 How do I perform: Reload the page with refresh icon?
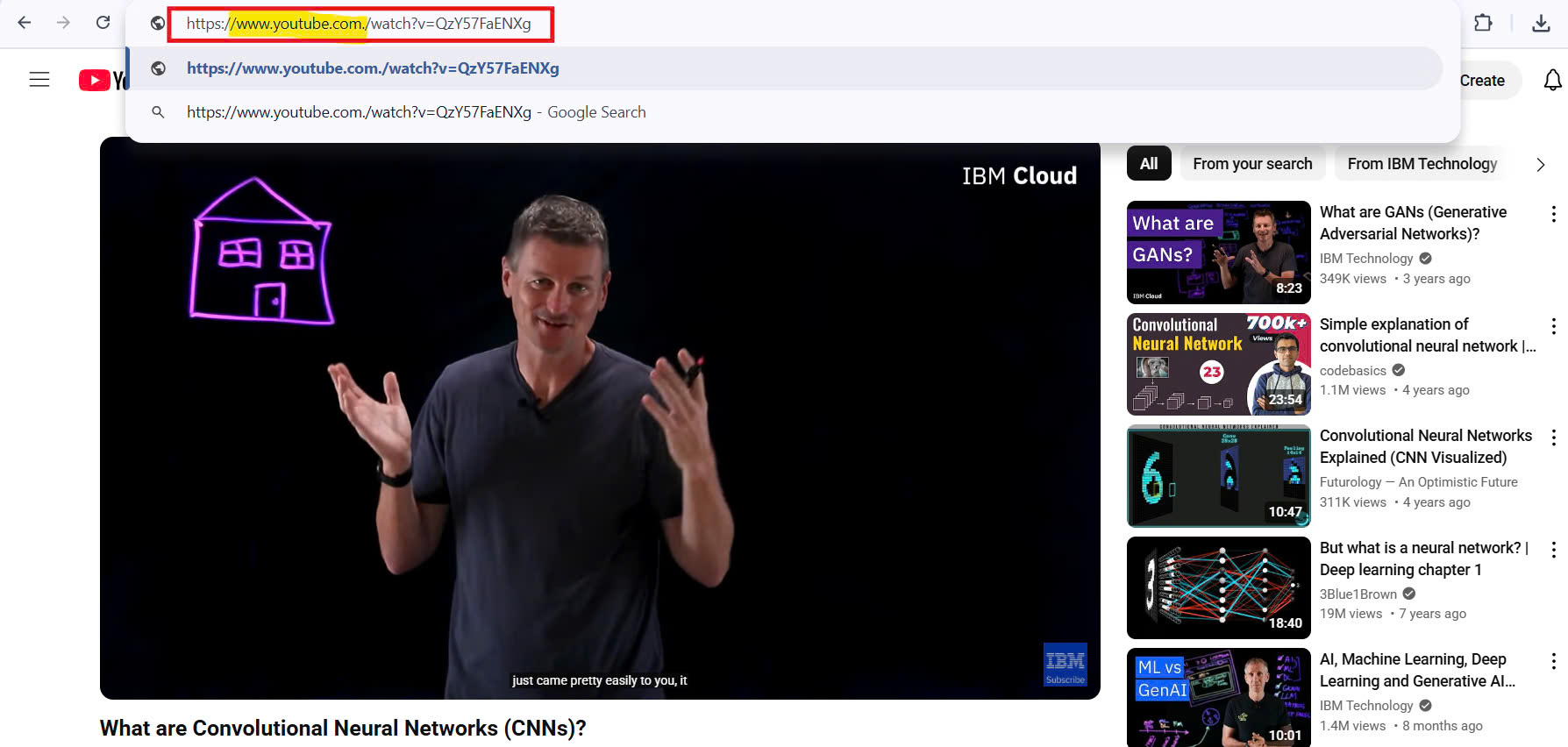[x=103, y=23]
